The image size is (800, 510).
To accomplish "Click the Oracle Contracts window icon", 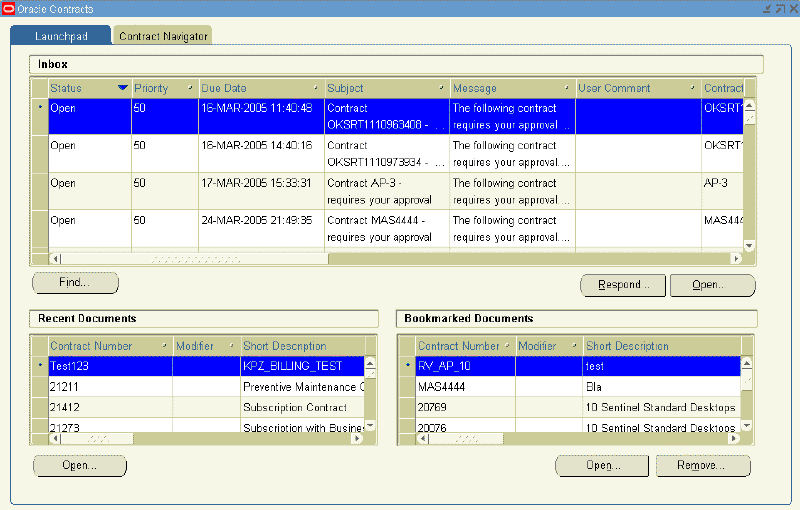I will 8,8.
